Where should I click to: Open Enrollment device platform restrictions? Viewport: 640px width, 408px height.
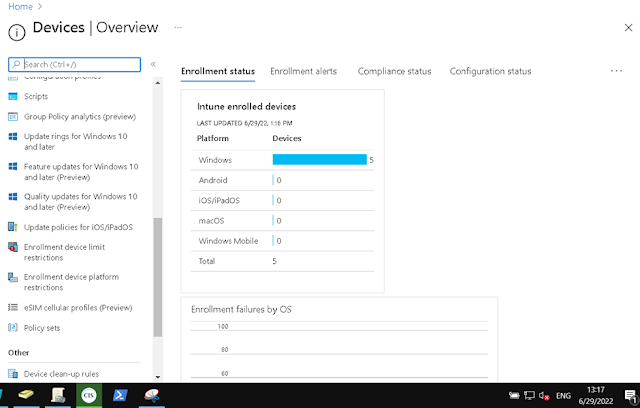click(x=71, y=282)
